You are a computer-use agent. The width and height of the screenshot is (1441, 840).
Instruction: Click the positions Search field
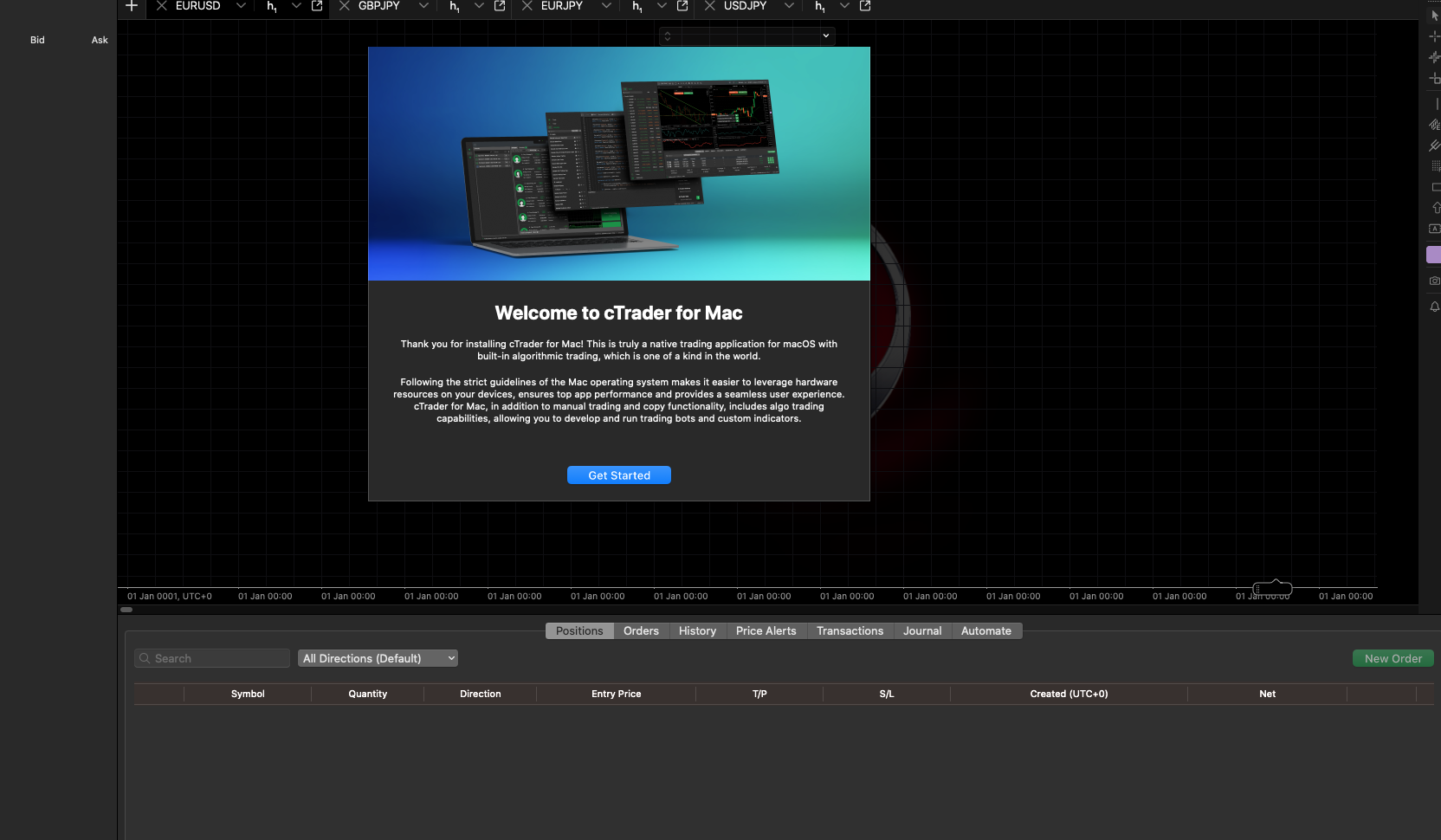212,659
